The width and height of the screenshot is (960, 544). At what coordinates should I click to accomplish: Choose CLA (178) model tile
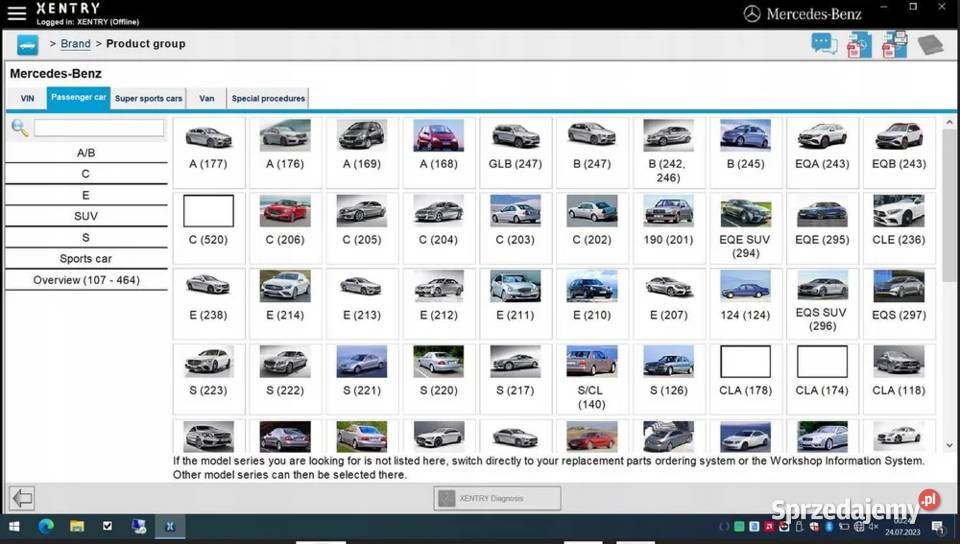tap(746, 379)
